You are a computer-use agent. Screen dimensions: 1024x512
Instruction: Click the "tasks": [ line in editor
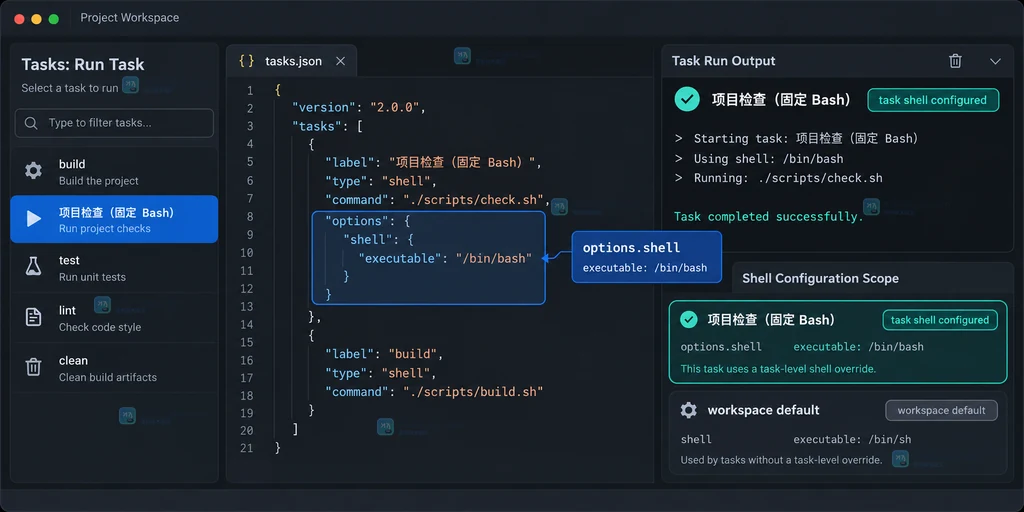click(327, 126)
